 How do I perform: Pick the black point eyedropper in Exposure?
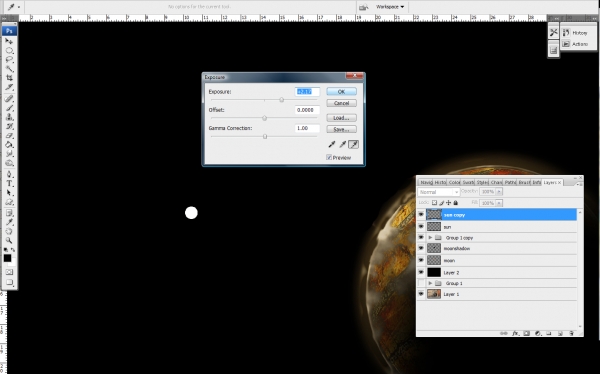click(x=332, y=144)
